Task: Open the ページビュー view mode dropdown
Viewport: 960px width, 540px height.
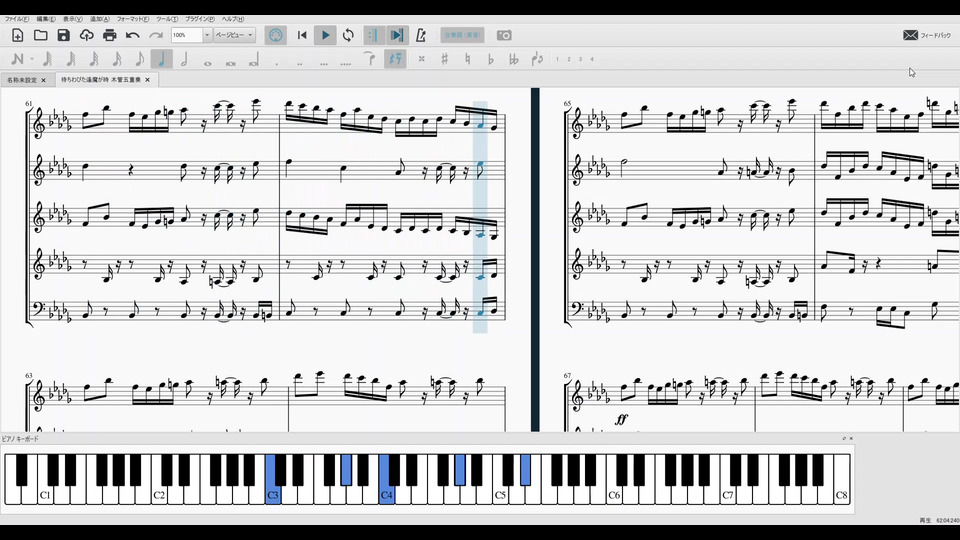Action: coord(234,35)
